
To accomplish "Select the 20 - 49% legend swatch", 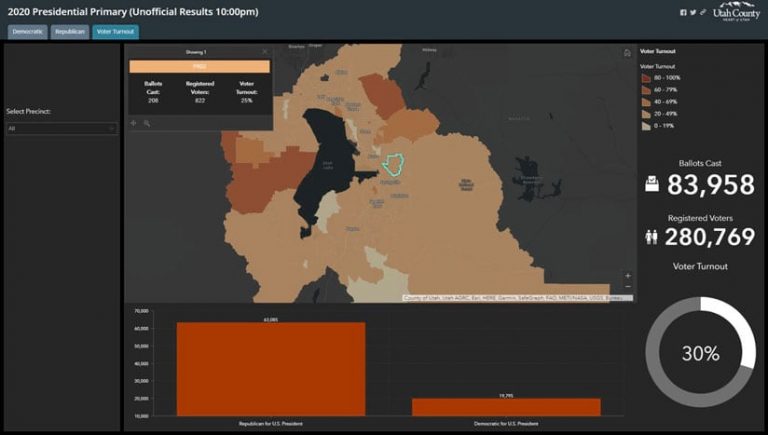I will [x=646, y=114].
